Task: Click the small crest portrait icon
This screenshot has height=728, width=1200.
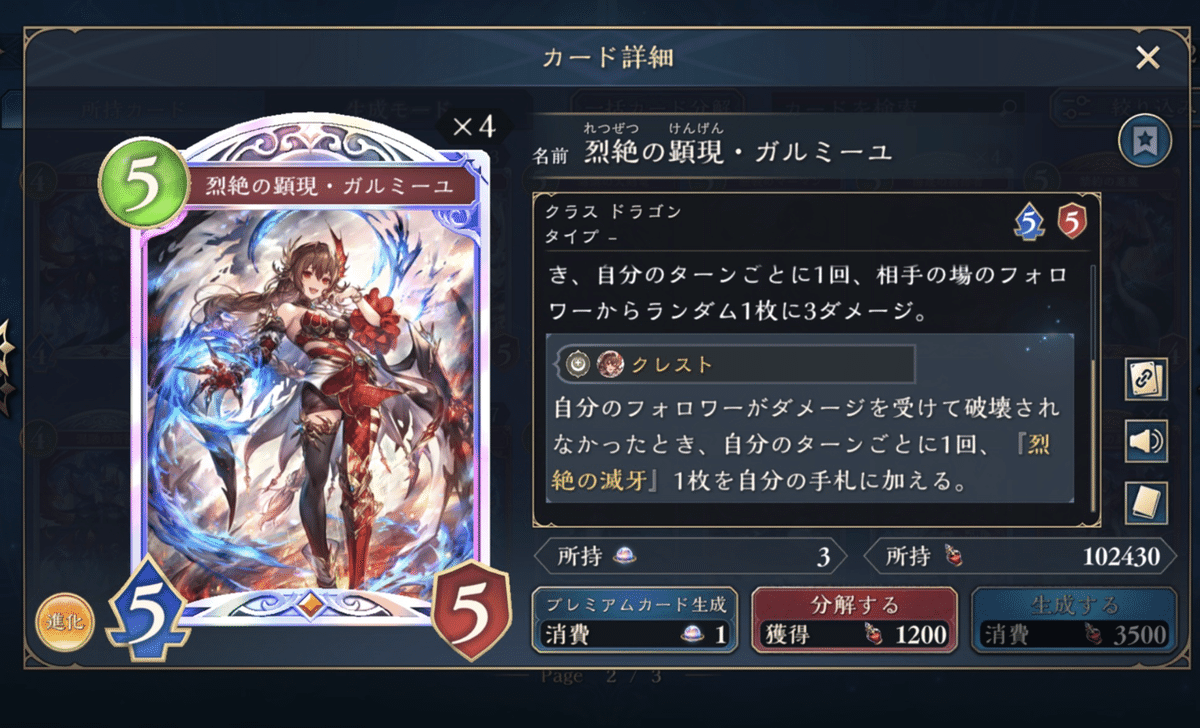Action: tap(608, 365)
